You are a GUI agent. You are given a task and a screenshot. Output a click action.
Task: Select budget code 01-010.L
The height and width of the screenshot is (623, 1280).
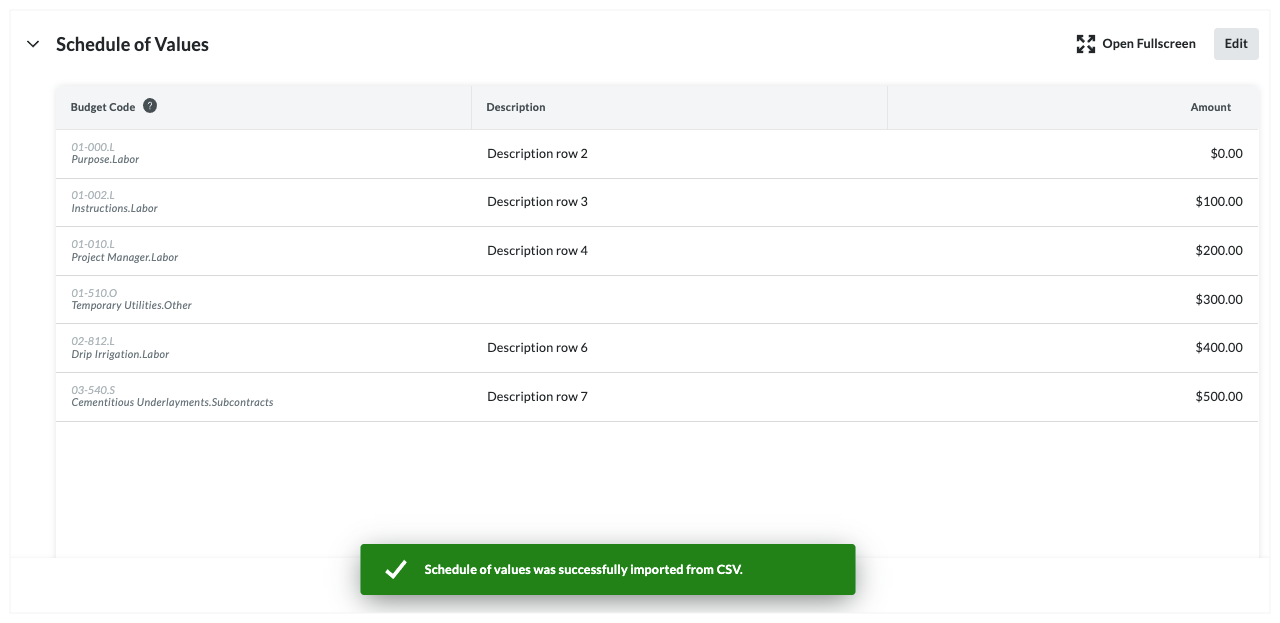pyautogui.click(x=93, y=245)
